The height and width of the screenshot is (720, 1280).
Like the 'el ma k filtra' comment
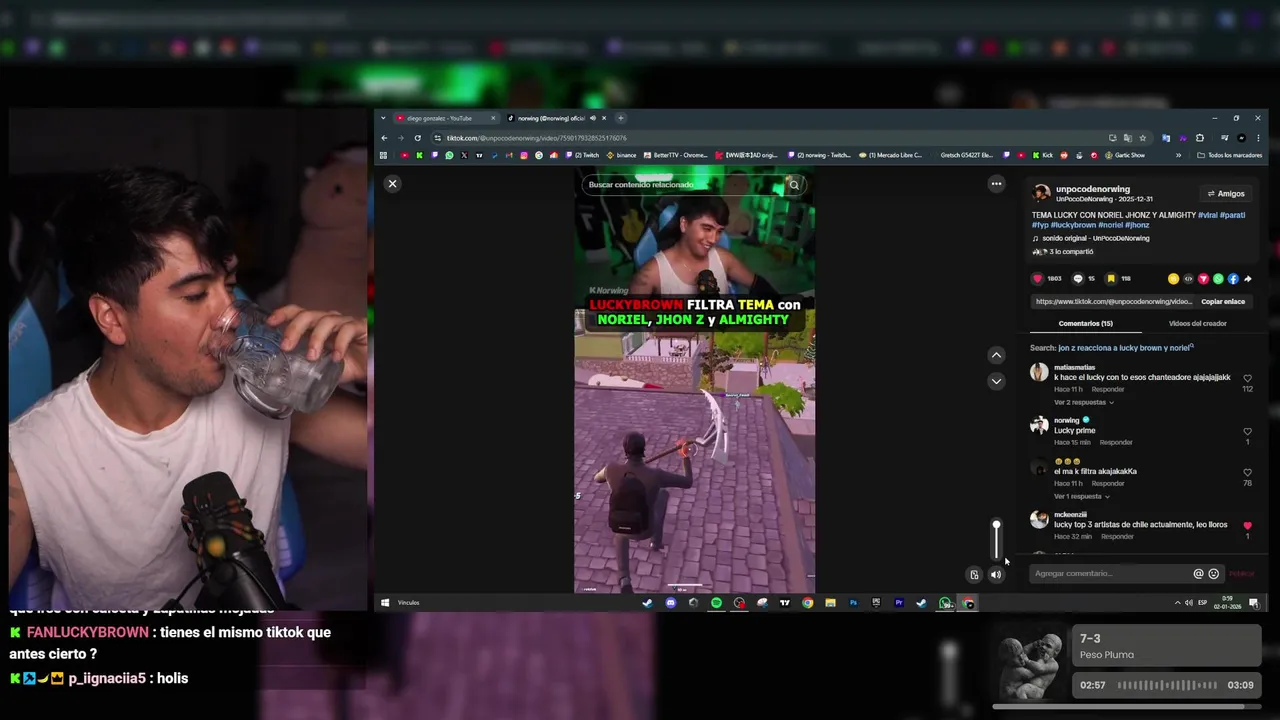(x=1247, y=473)
